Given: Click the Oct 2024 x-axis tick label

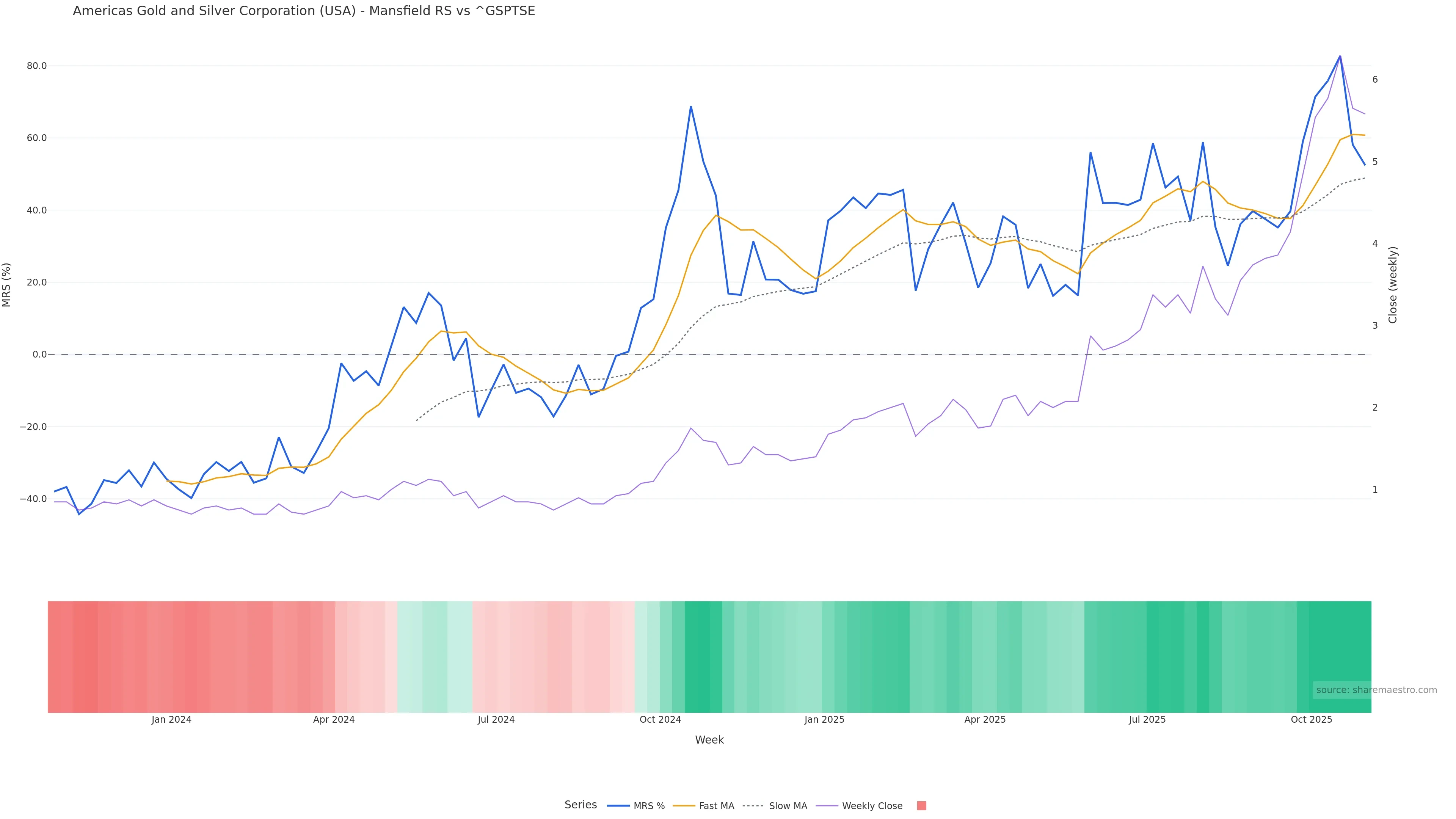Looking at the screenshot, I should pos(660,720).
